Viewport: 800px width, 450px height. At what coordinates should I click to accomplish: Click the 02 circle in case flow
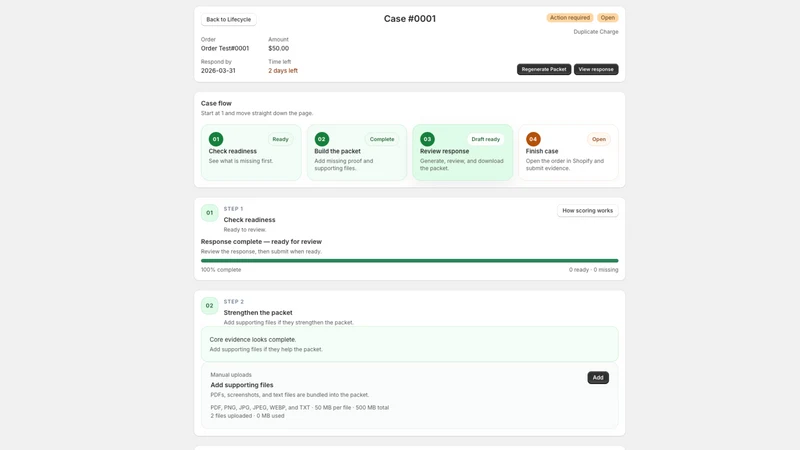pyautogui.click(x=321, y=139)
